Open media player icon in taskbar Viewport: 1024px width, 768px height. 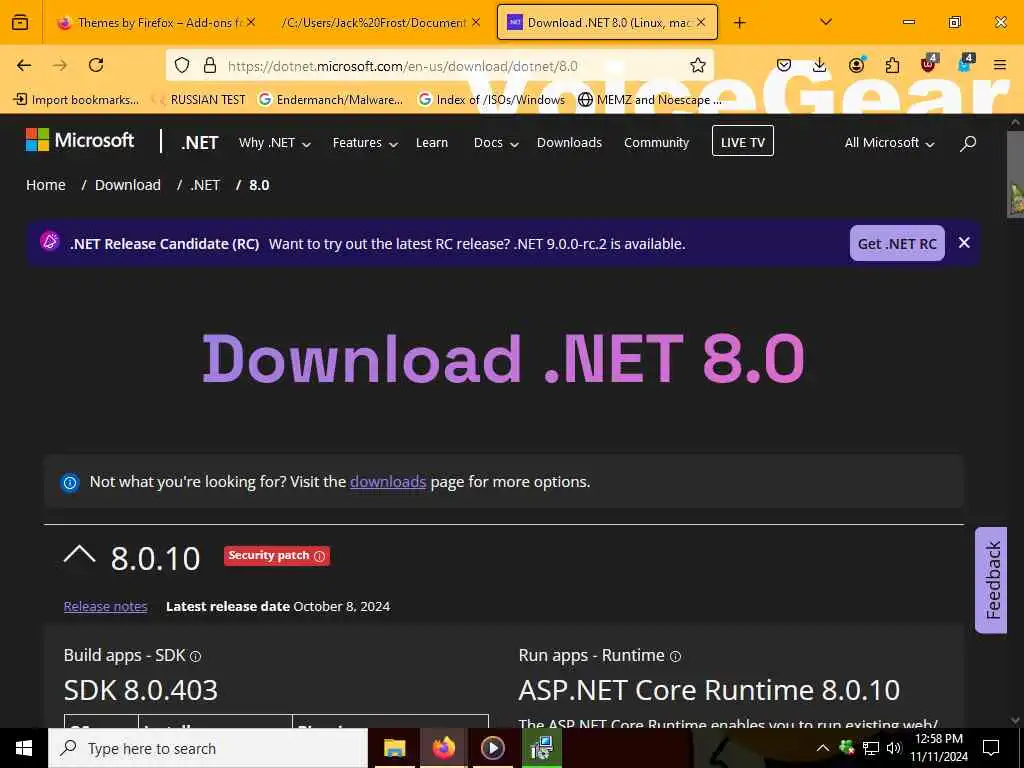[492, 748]
